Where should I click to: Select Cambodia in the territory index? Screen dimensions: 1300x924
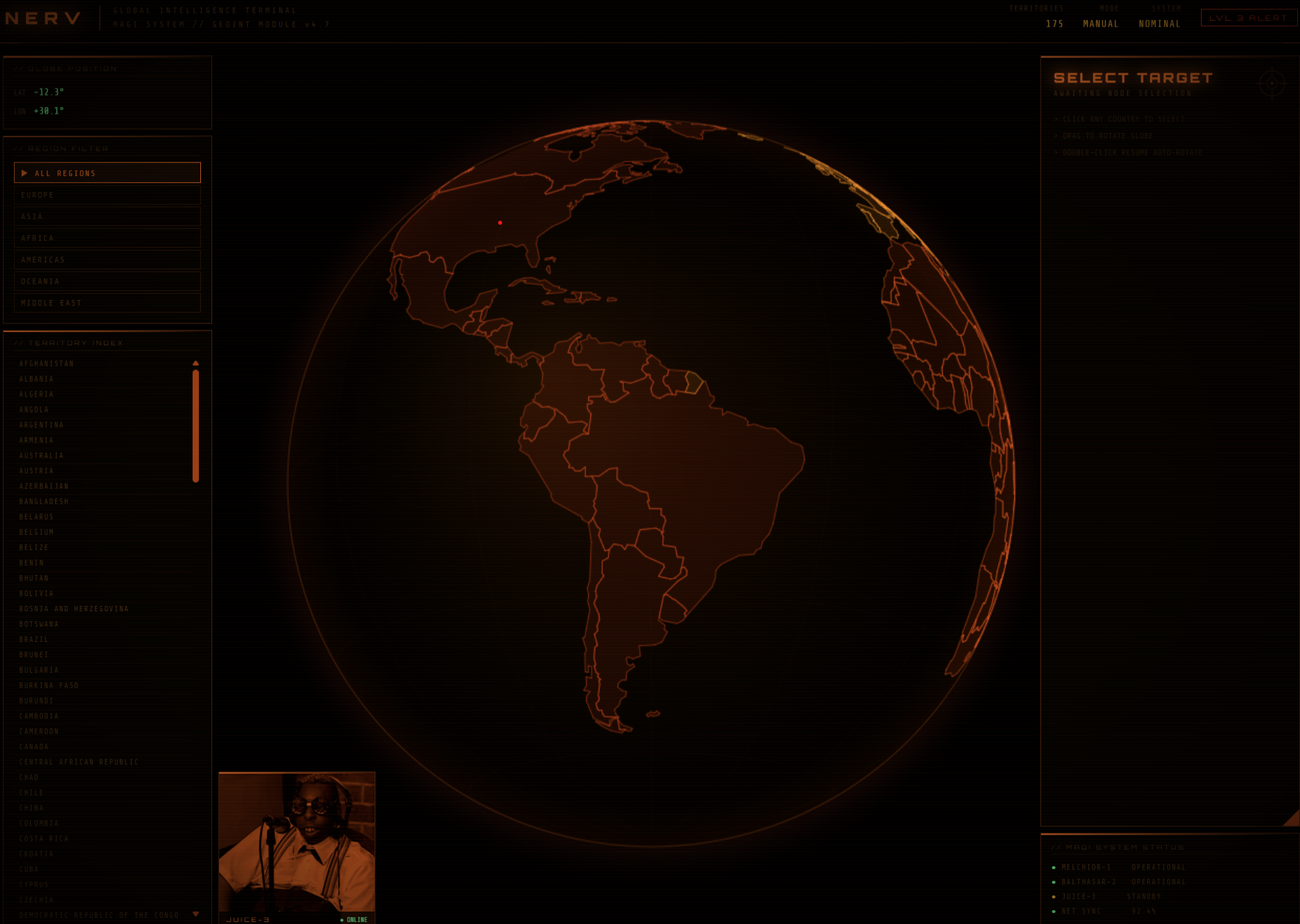[x=102, y=717]
